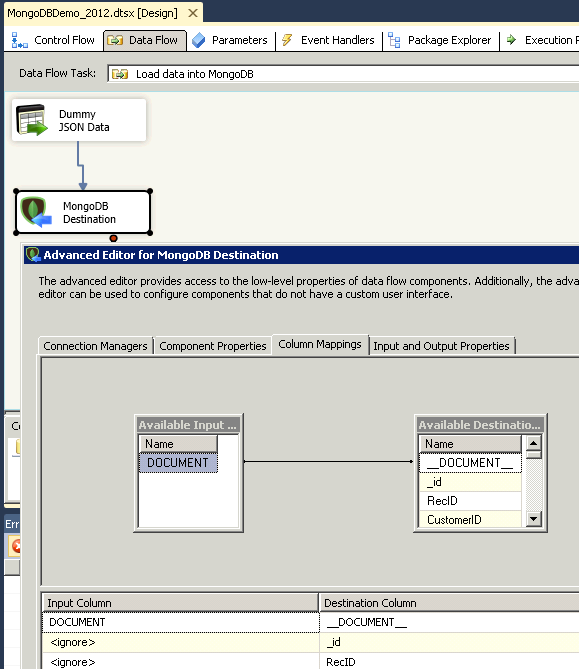Switch to the Data Flow tab
579x669 pixels.
coord(145,40)
